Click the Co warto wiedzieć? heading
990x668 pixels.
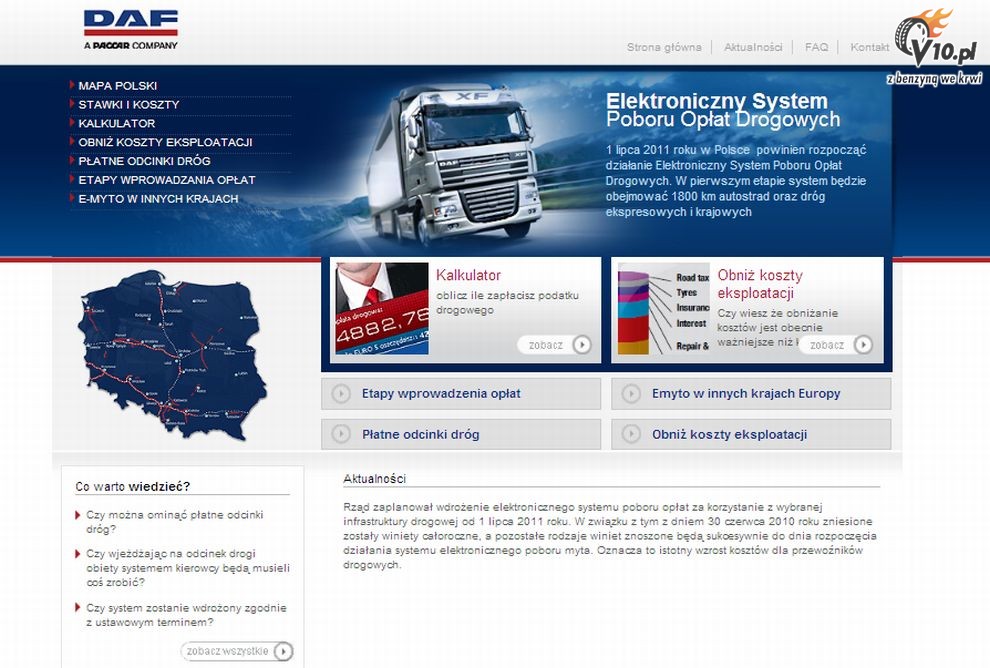pyautogui.click(x=133, y=487)
